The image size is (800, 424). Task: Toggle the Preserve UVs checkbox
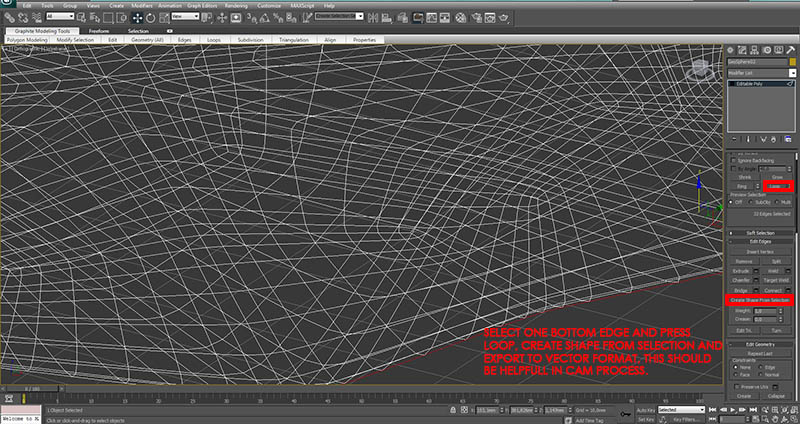tap(737, 387)
